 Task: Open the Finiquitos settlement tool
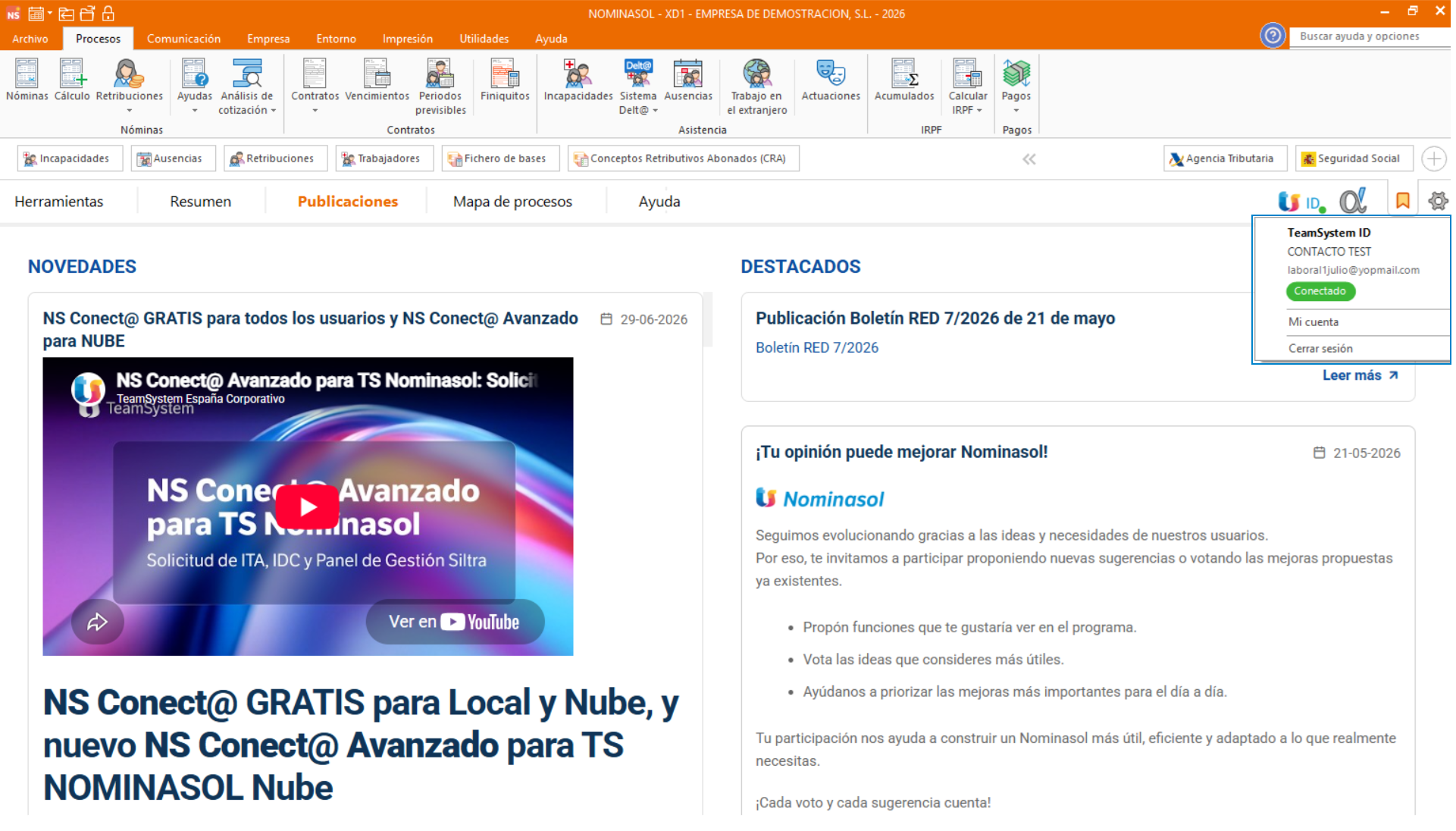point(505,80)
